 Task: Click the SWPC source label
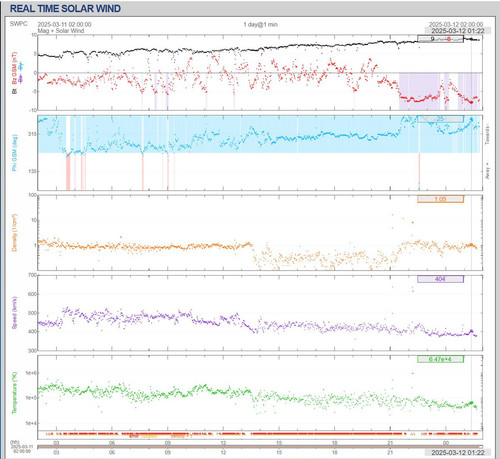[x=19, y=24]
